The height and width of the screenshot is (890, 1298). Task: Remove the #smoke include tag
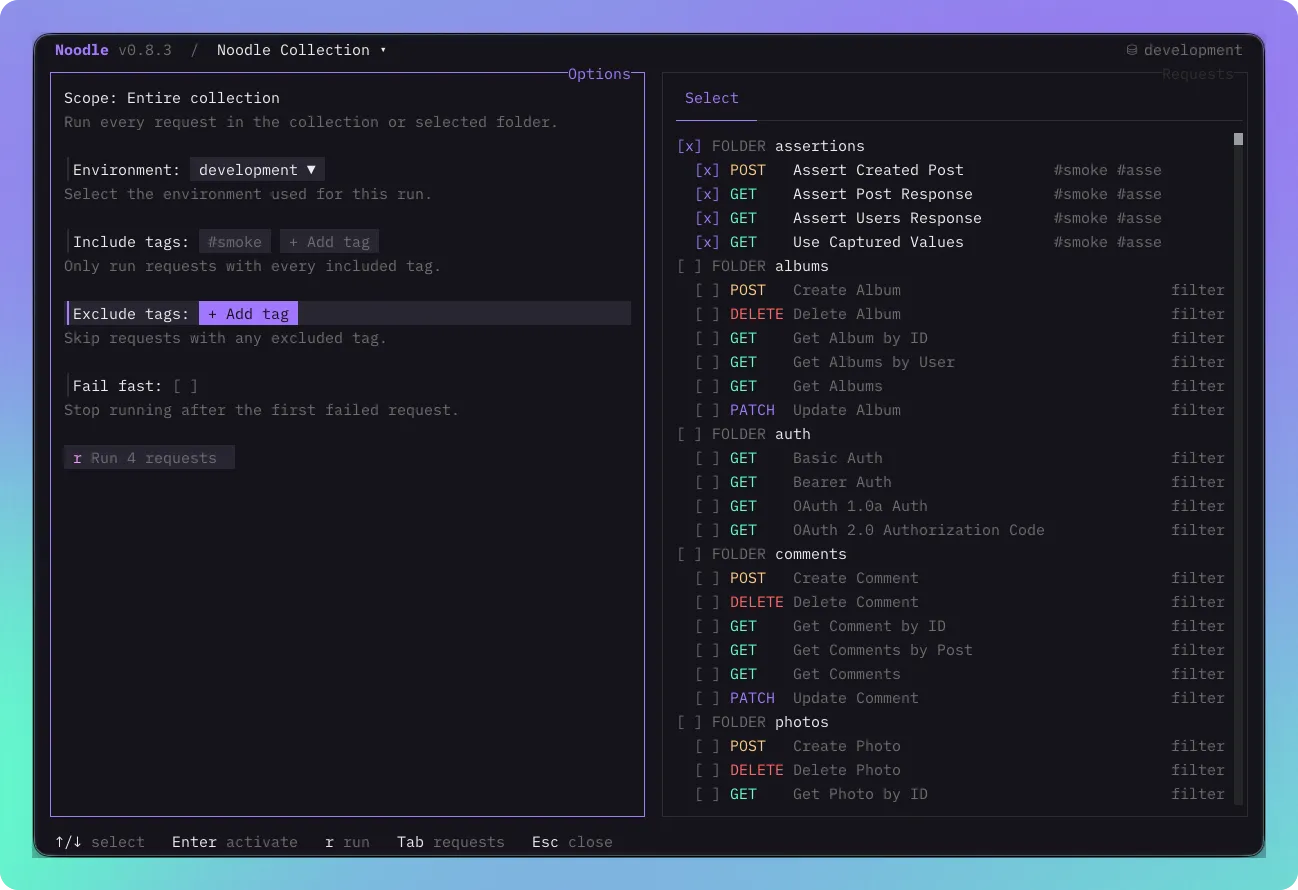pos(235,242)
